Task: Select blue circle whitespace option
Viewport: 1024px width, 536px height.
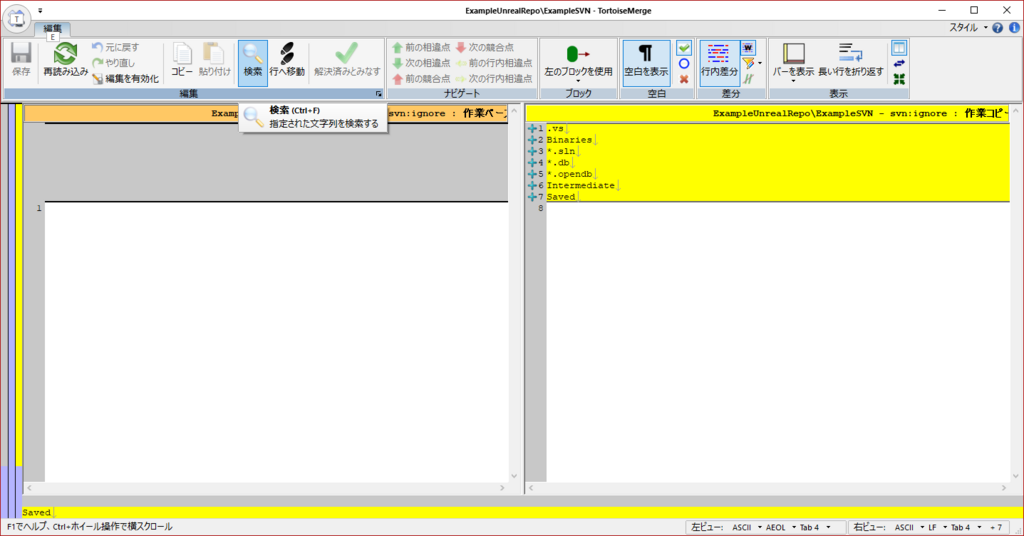Action: pyautogui.click(x=684, y=63)
